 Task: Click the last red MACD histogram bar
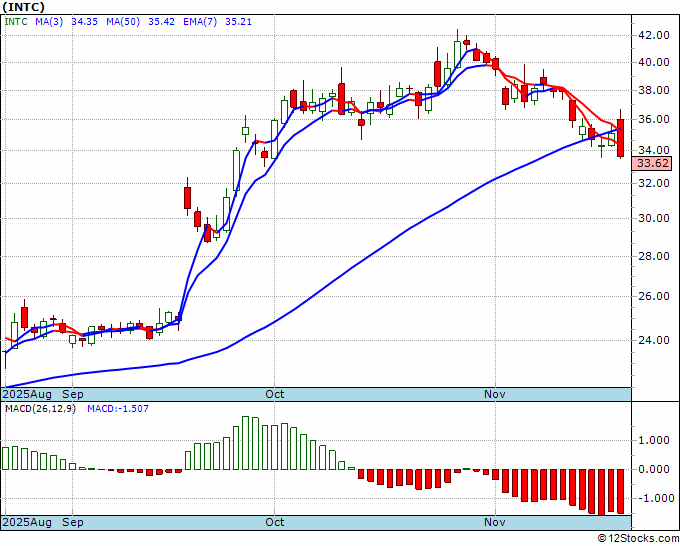(621, 491)
